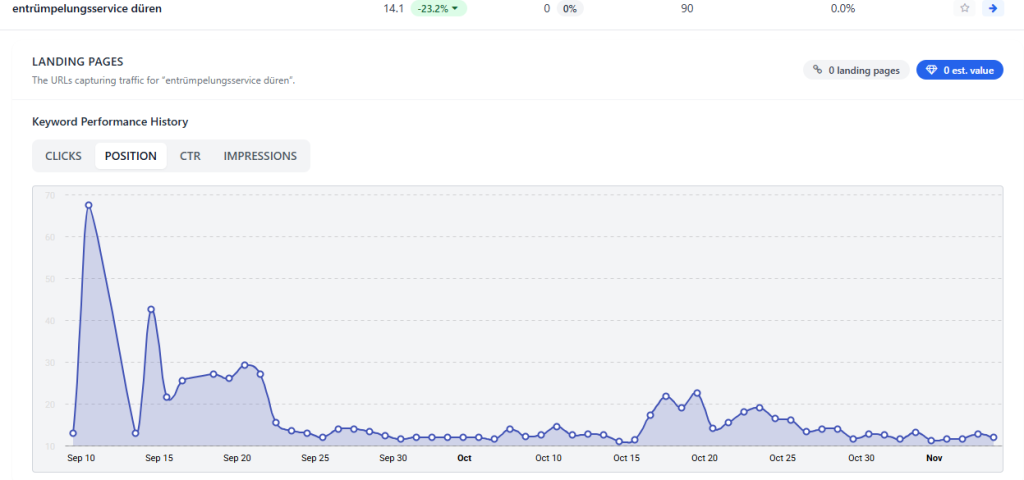Image resolution: width=1024 pixels, height=480 pixels.
Task: Click the 0 est. value button
Action: [959, 70]
